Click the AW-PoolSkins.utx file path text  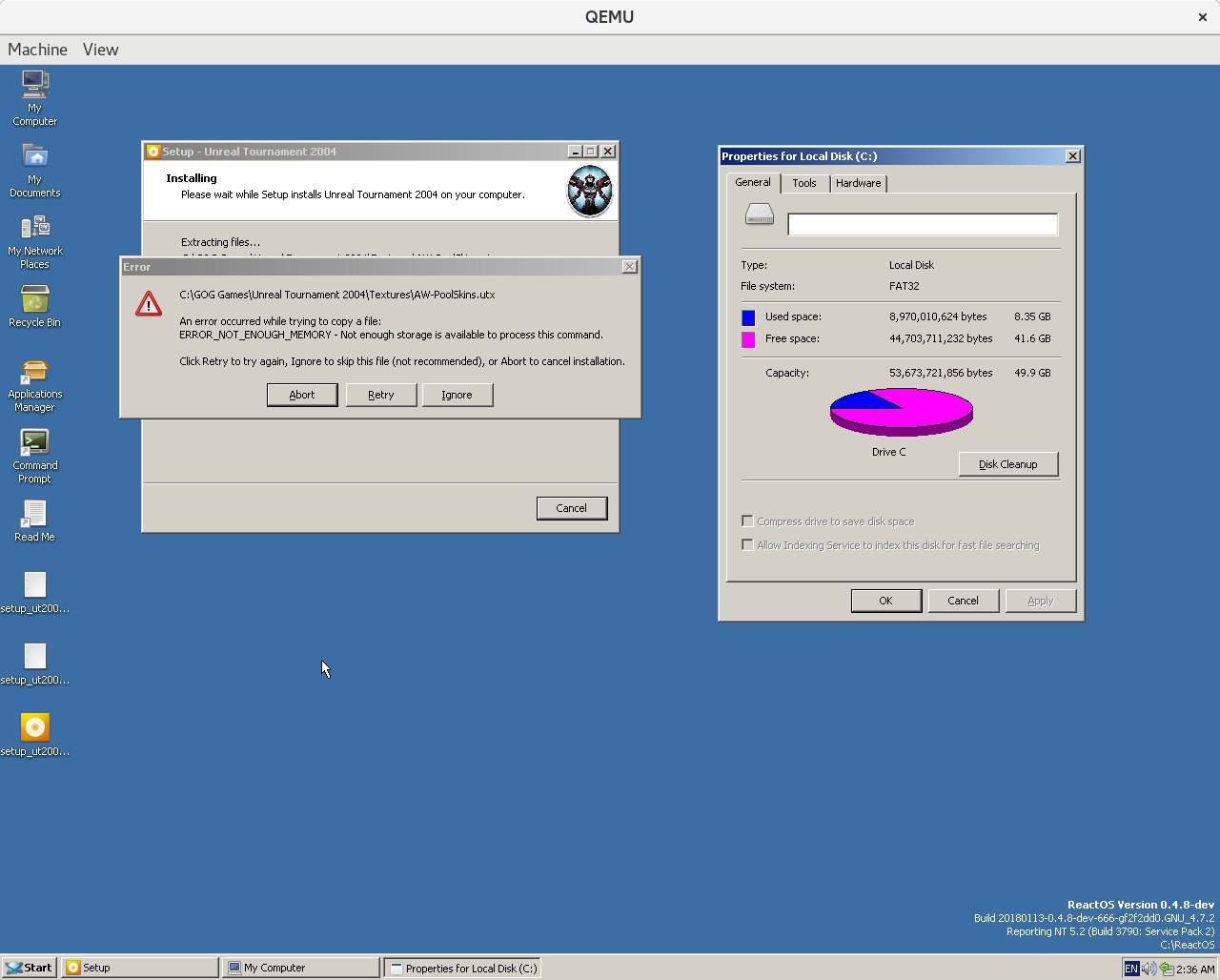(x=337, y=295)
